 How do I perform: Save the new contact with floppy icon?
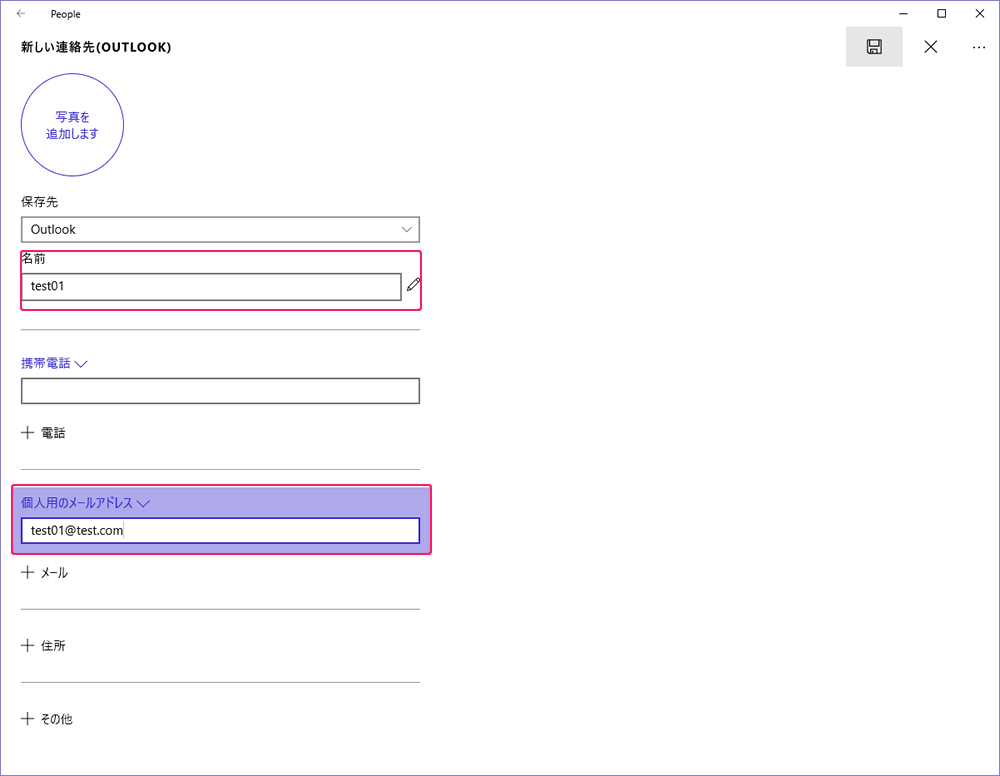[x=874, y=47]
